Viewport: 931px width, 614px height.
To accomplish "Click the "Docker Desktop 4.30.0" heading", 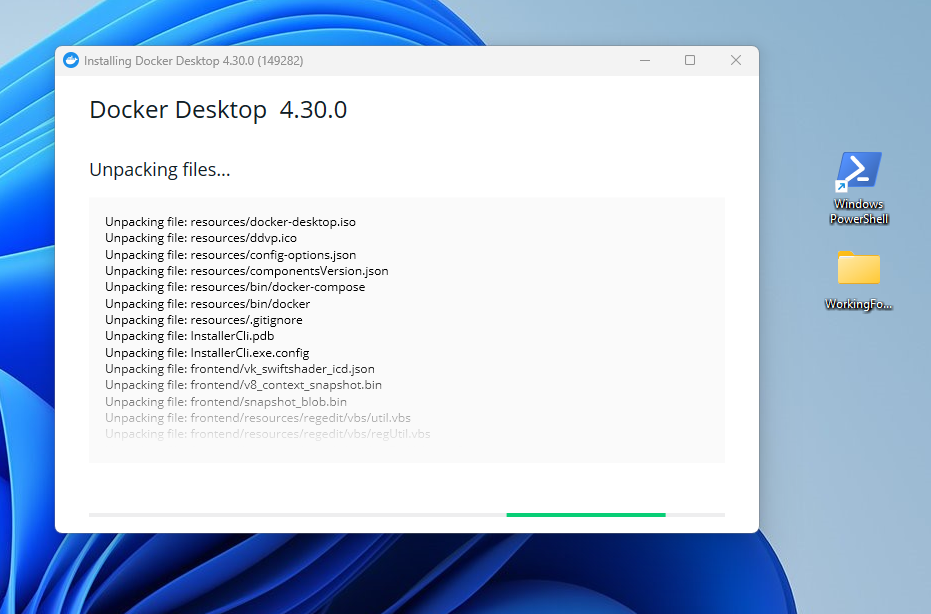I will coord(218,110).
